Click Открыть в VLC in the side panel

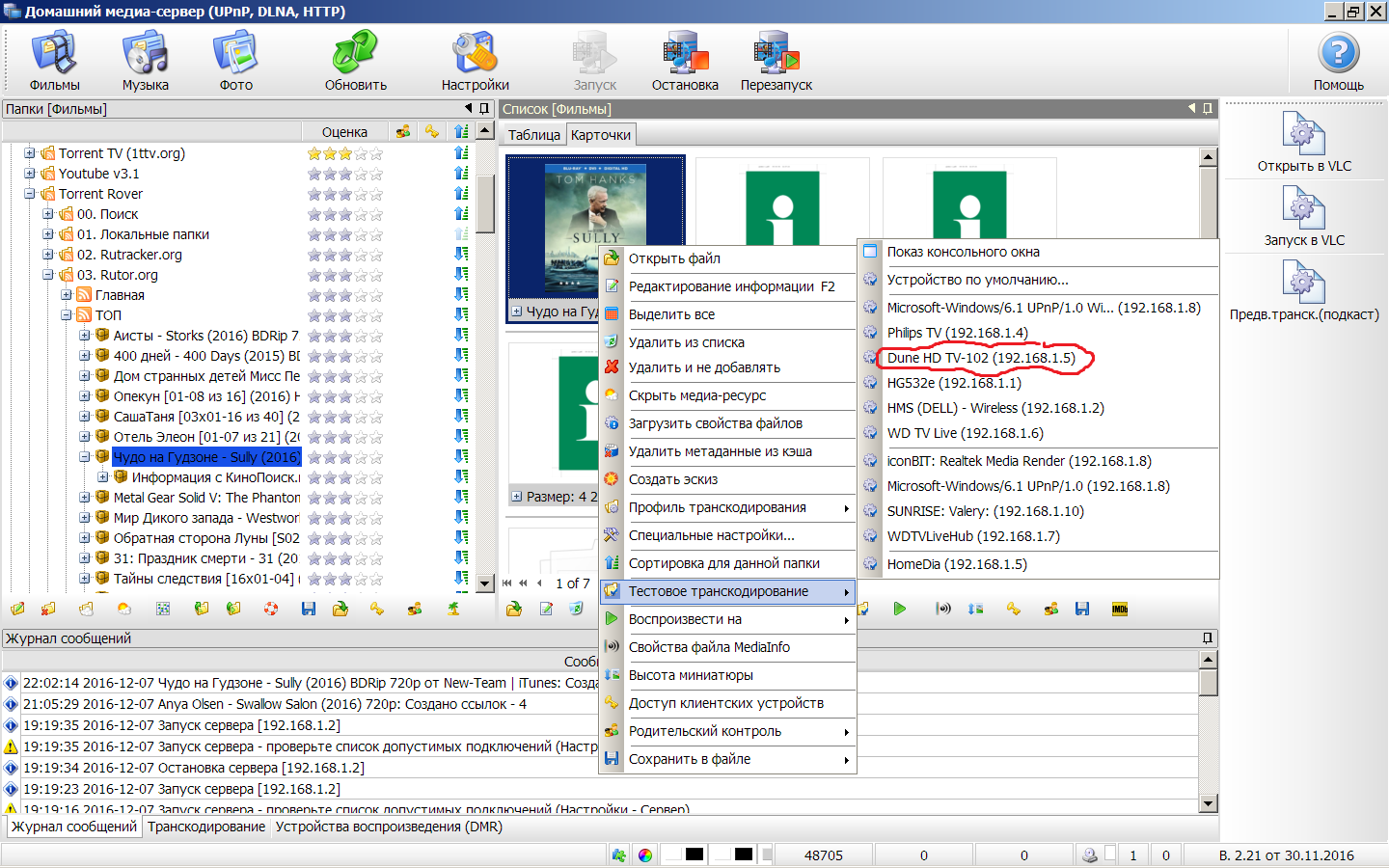[x=1304, y=143]
